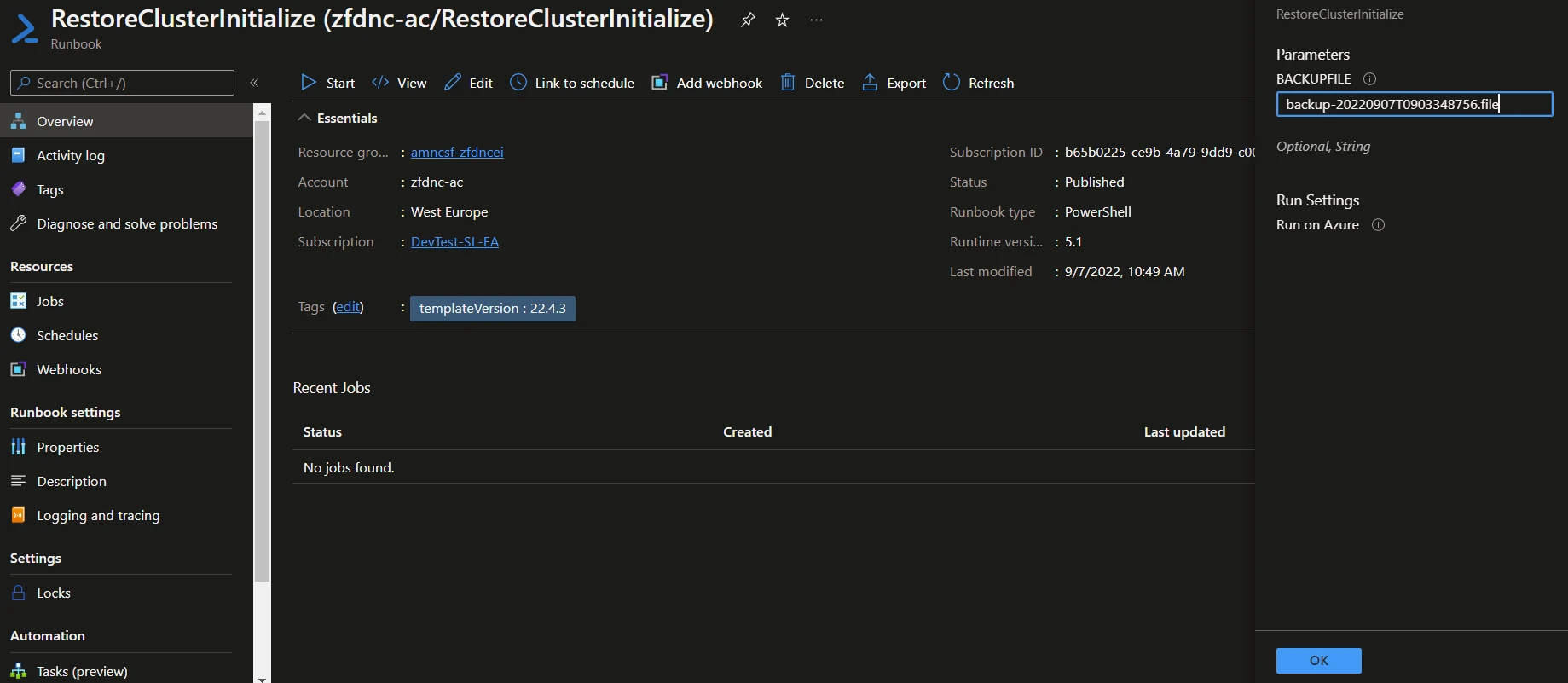This screenshot has width=1568, height=683.
Task: Select the Subscription ID value text
Action: pos(1160,152)
